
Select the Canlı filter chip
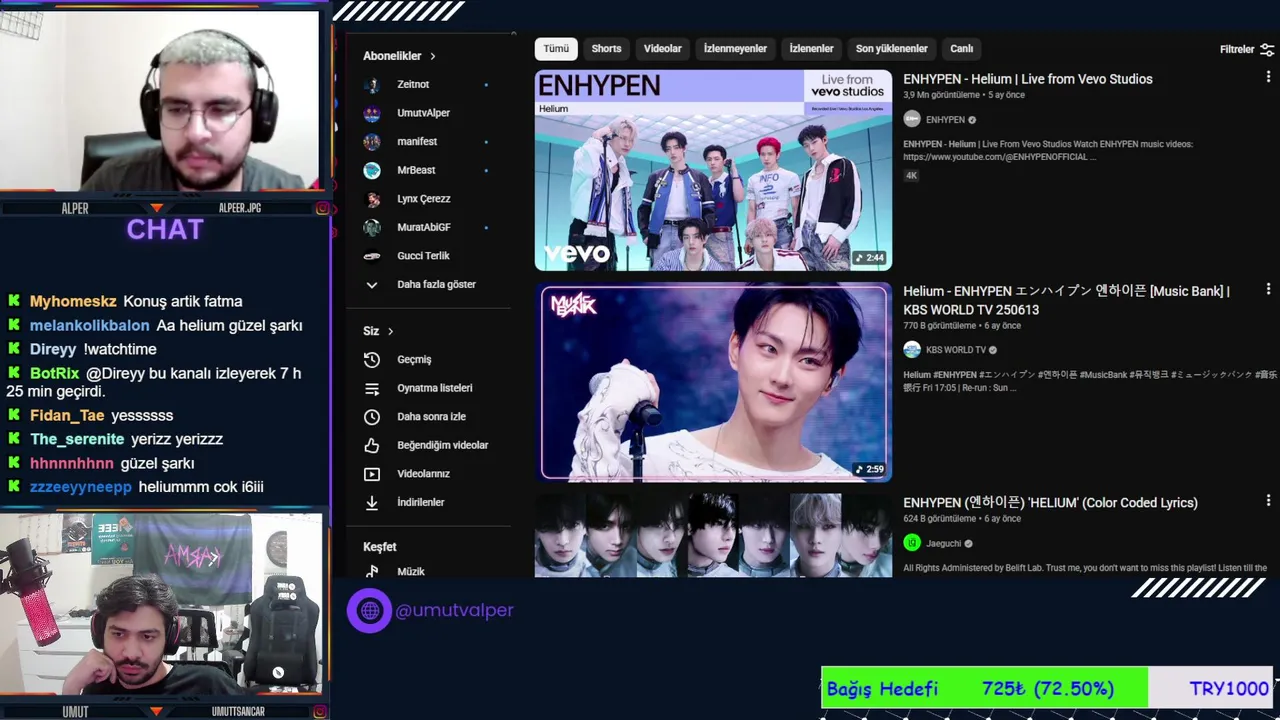click(961, 49)
